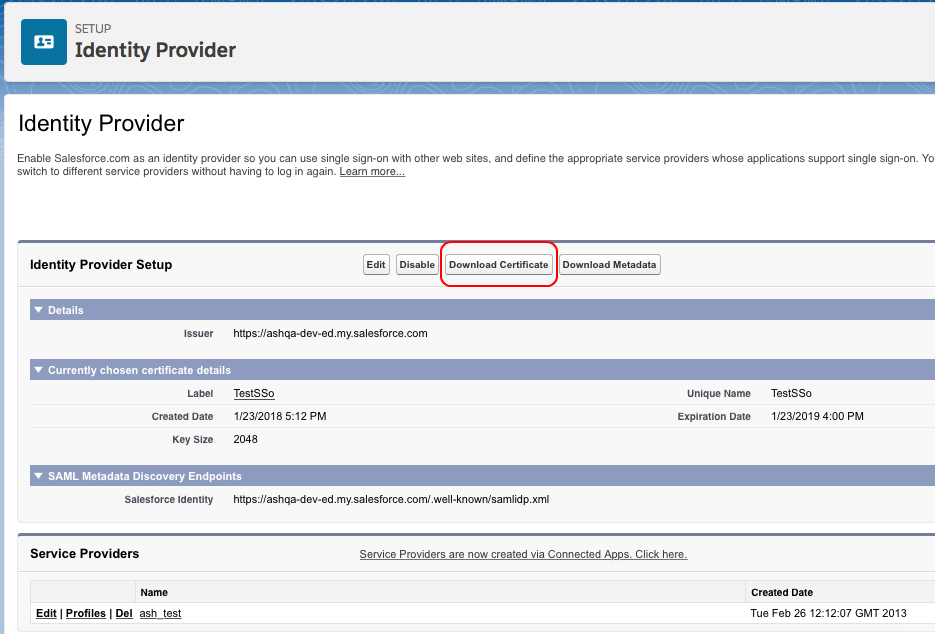Open the Learn more link

click(372, 172)
